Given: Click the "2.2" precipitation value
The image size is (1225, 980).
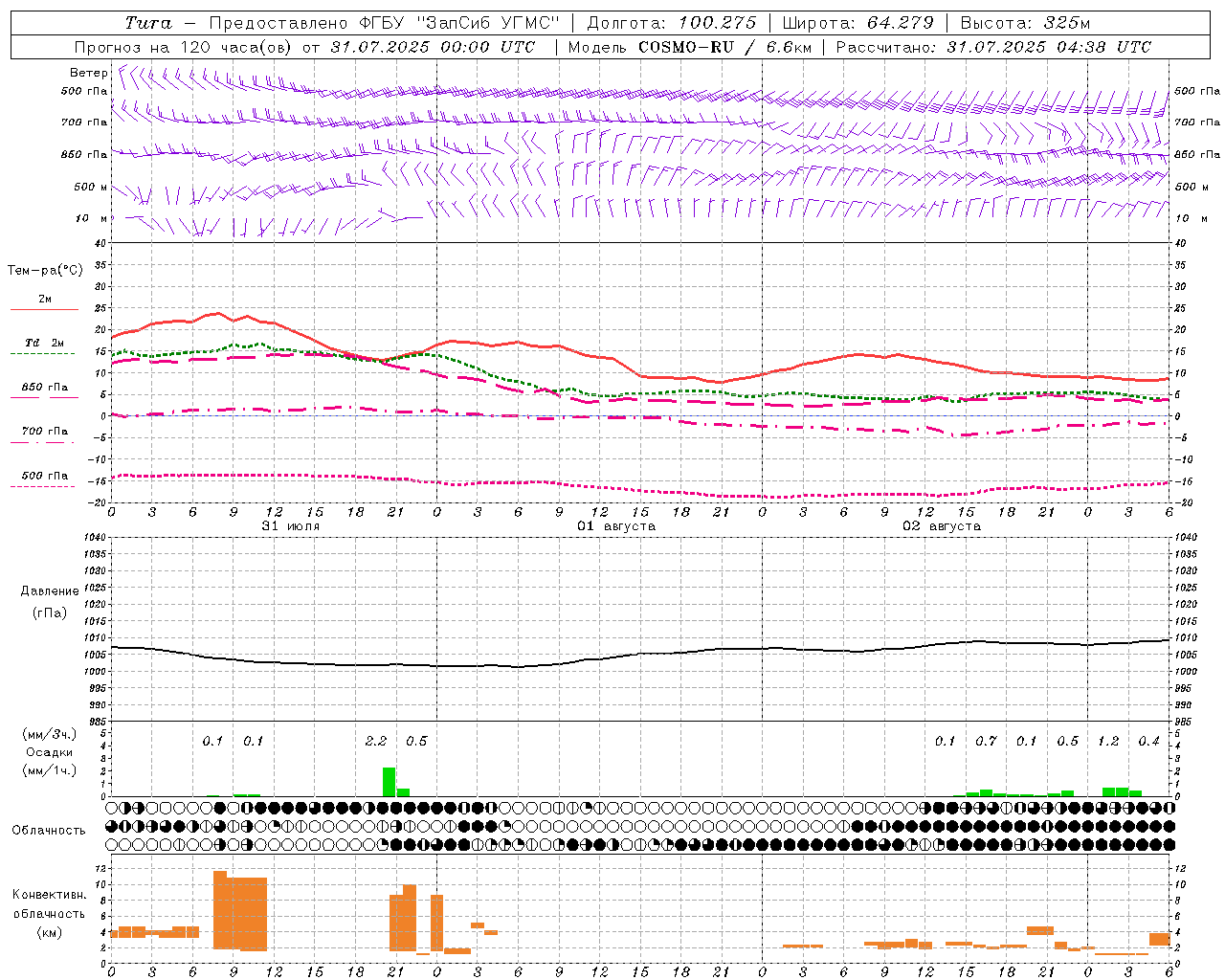Looking at the screenshot, I should 376,741.
